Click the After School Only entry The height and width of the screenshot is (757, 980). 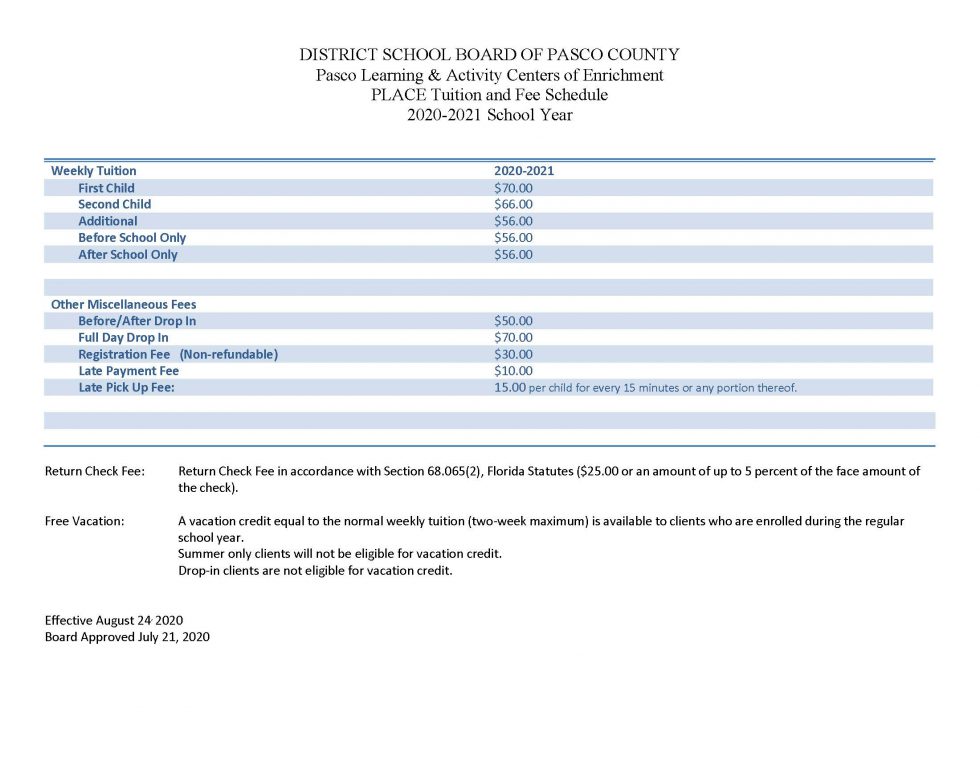click(127, 254)
